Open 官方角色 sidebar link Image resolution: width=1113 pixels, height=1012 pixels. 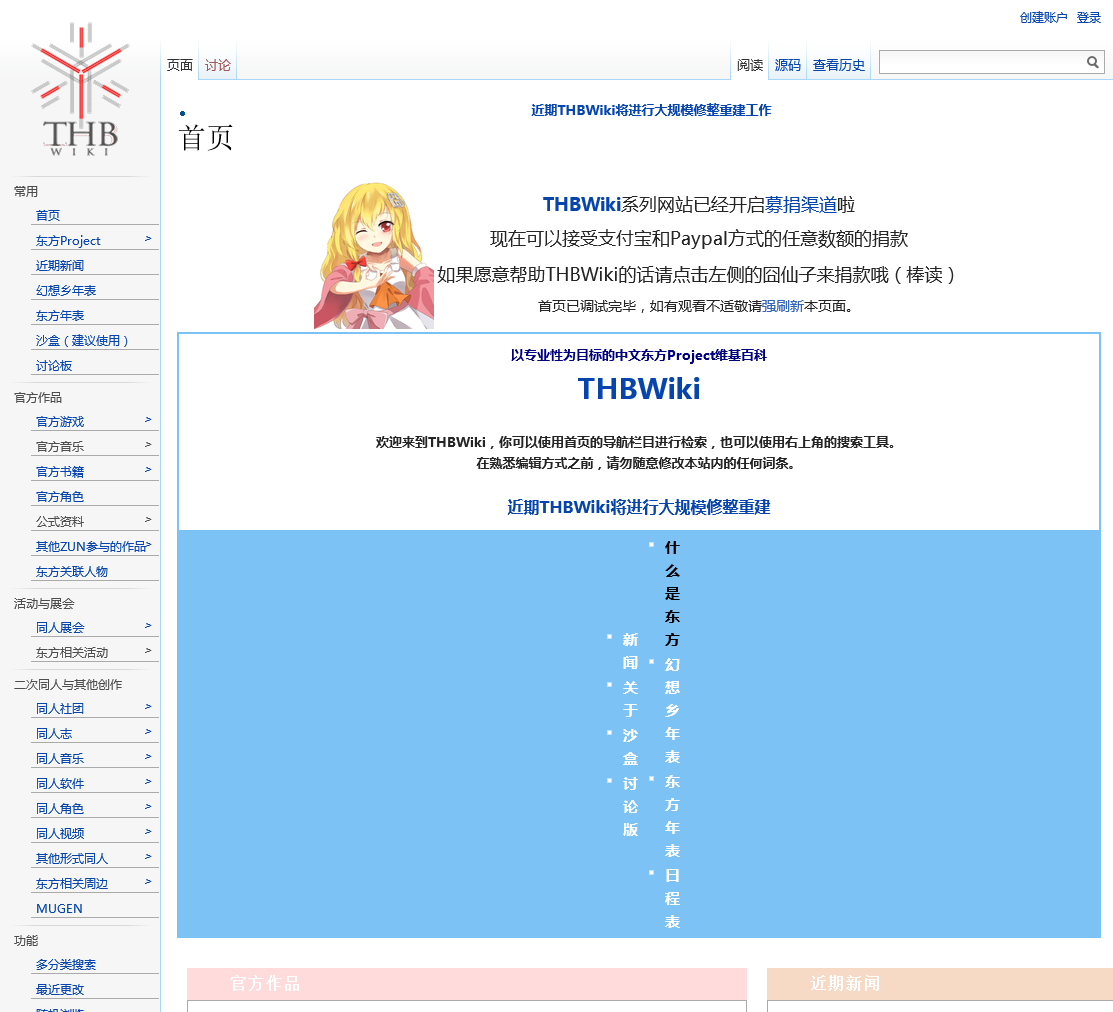coord(60,497)
